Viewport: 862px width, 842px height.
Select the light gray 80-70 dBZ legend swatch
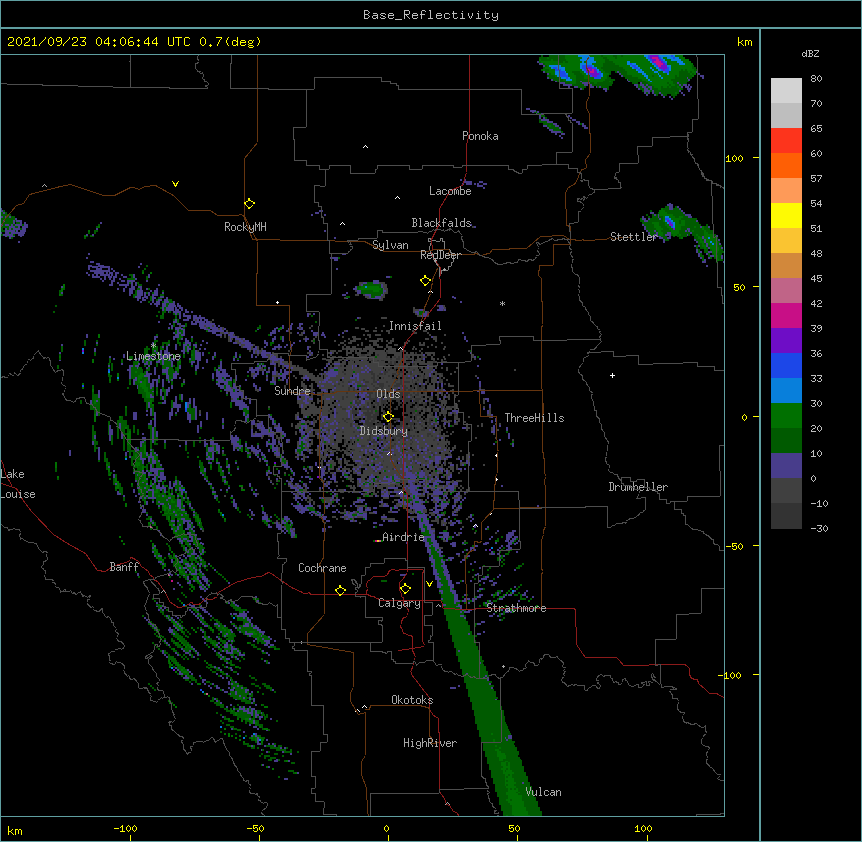[x=786, y=91]
